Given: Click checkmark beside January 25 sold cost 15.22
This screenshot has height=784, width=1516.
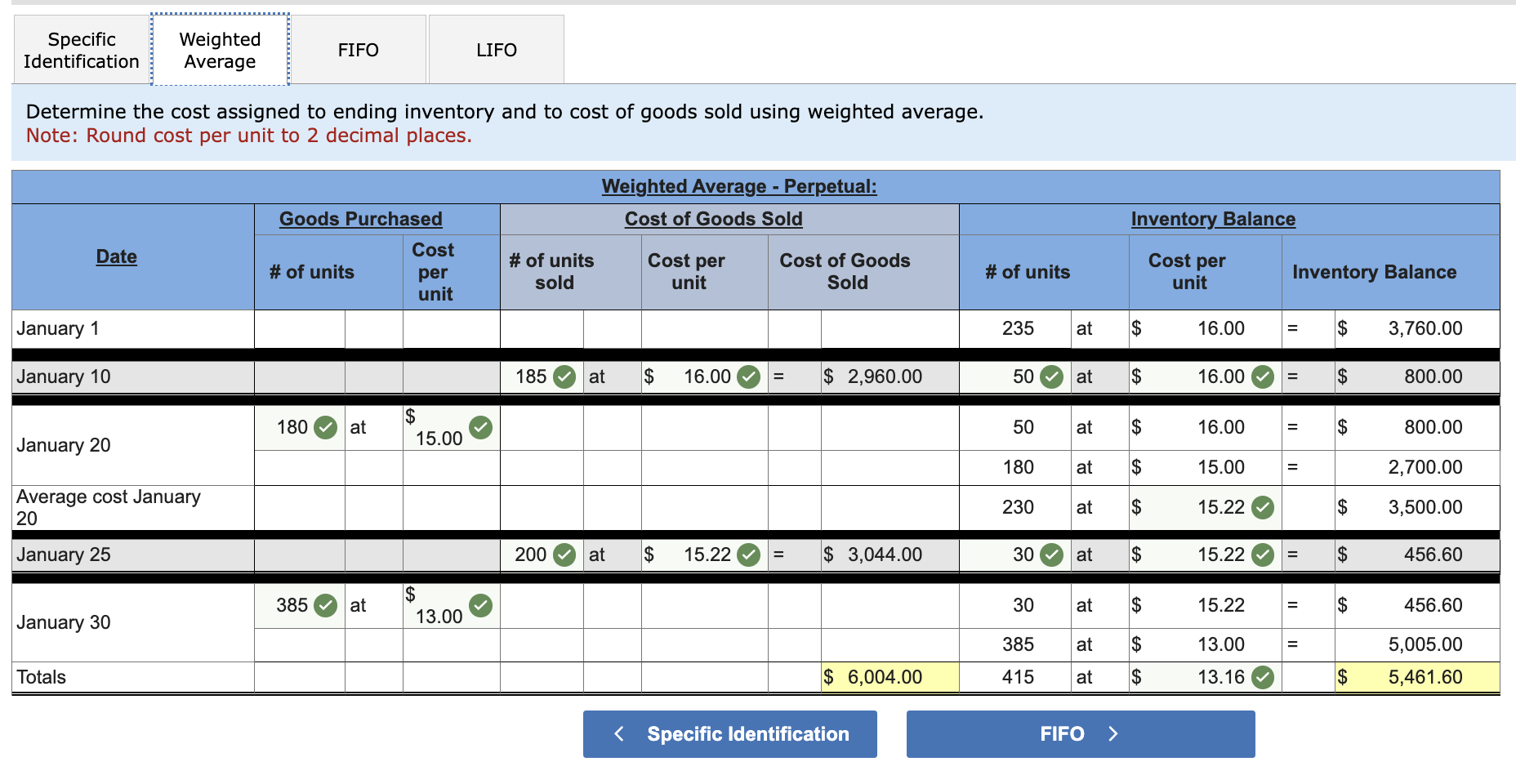Looking at the screenshot, I should pos(748,555).
